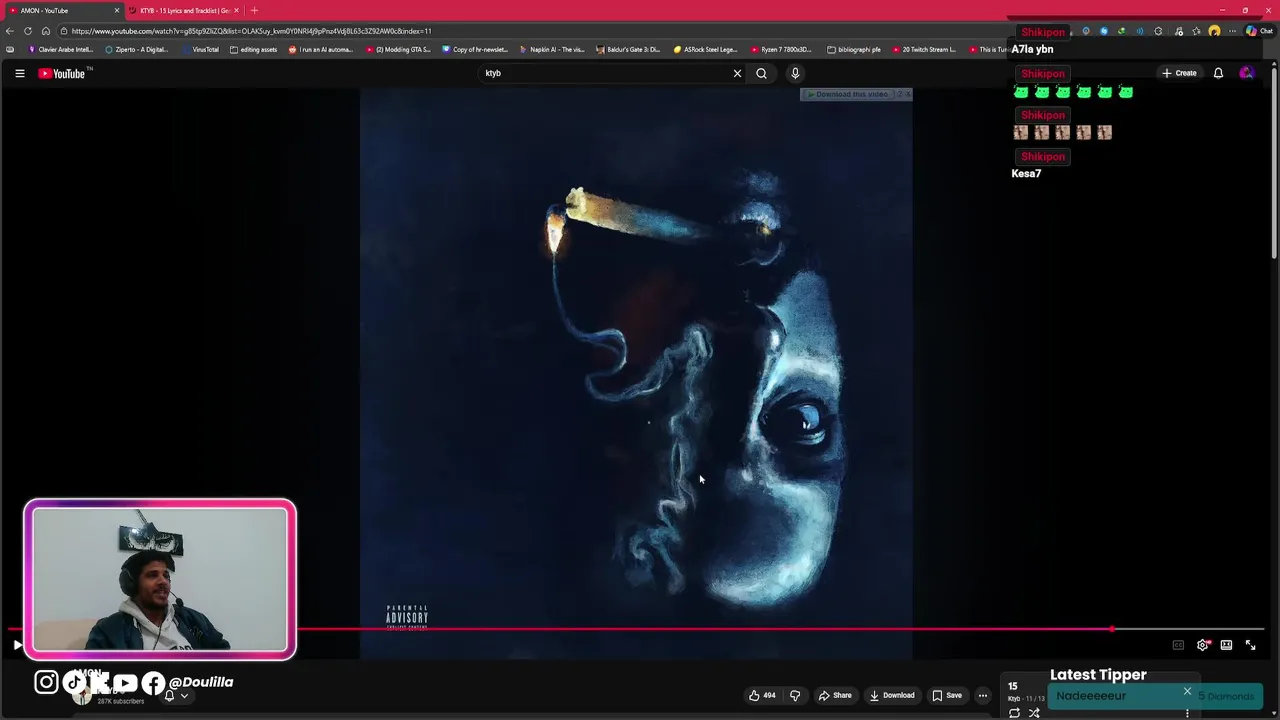Reload the current page

(x=28, y=31)
